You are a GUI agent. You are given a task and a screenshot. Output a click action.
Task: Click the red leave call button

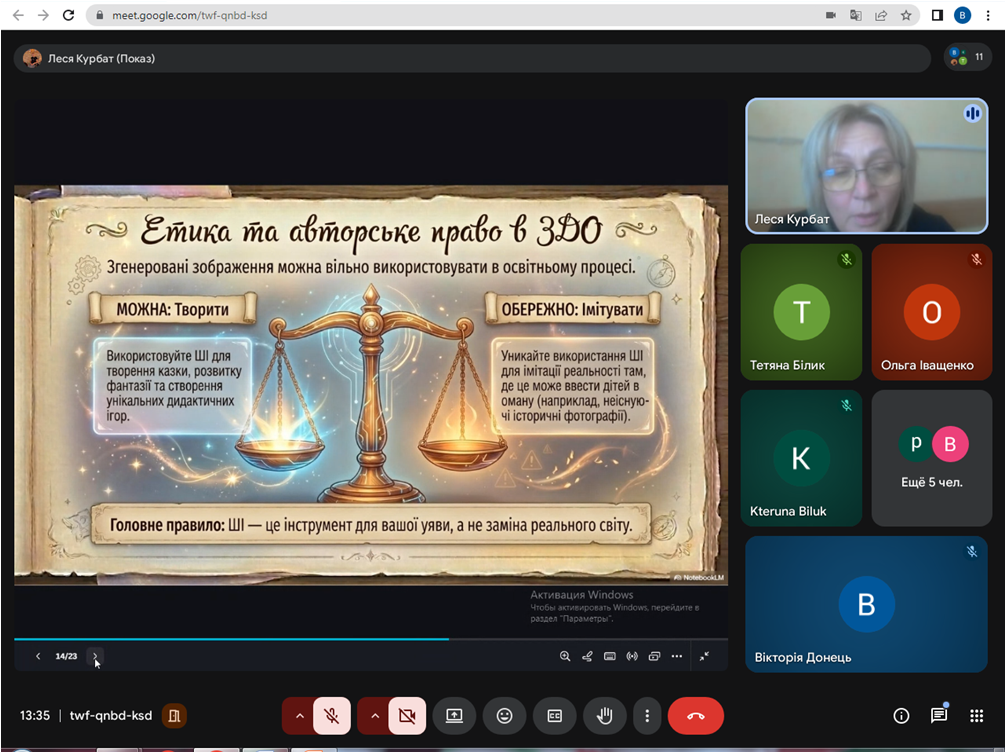[x=695, y=716]
